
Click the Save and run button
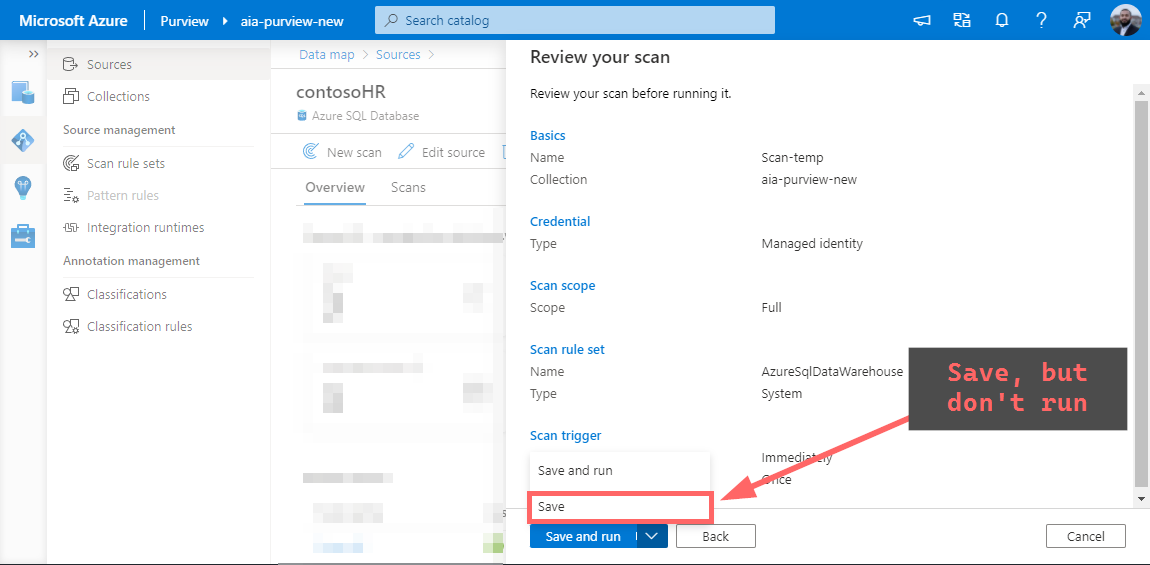click(582, 536)
